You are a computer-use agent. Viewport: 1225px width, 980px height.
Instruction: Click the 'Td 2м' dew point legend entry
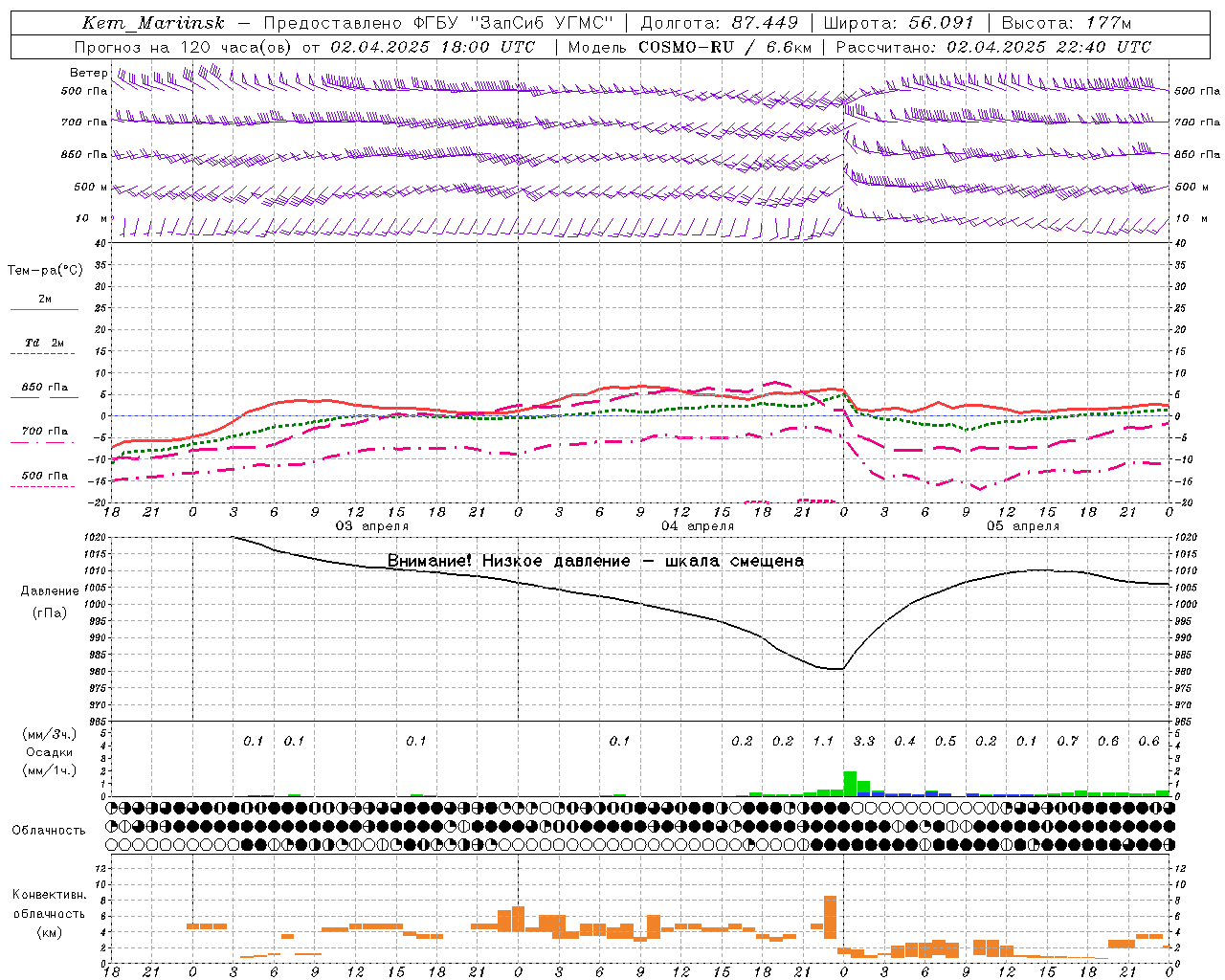coord(44,343)
